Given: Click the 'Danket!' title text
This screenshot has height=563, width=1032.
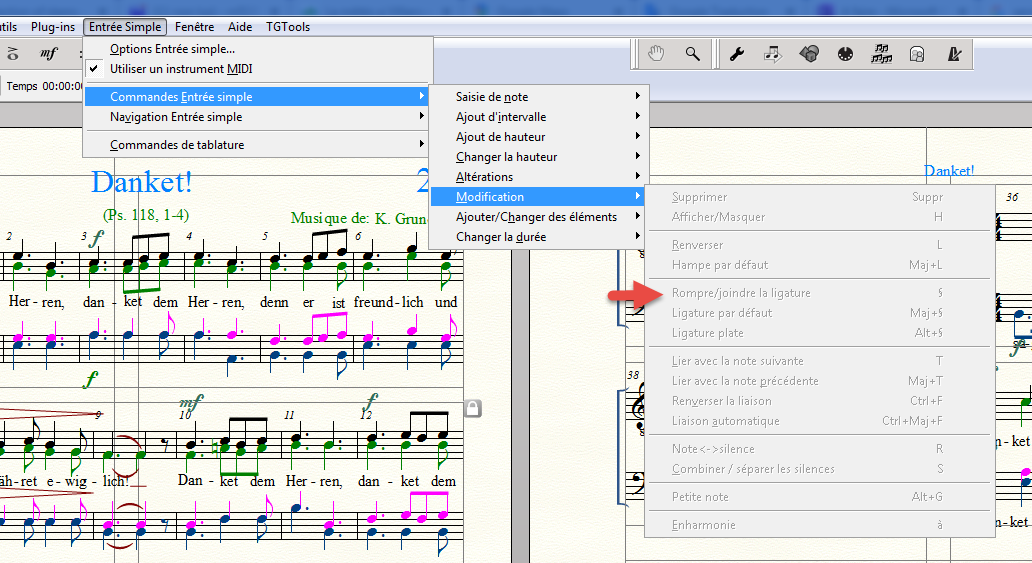Looking at the screenshot, I should (141, 182).
